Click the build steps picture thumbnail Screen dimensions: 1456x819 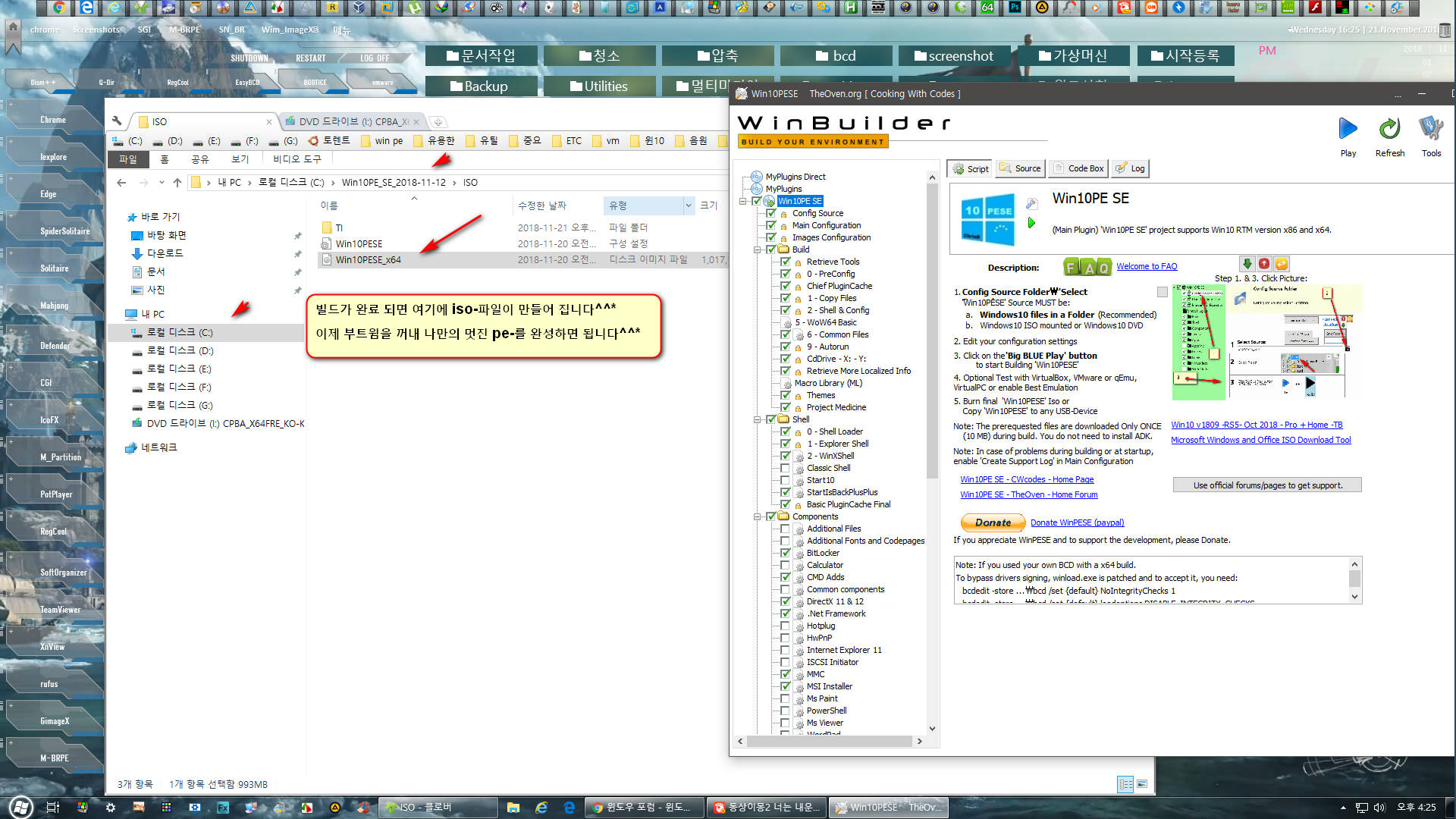click(x=1266, y=342)
